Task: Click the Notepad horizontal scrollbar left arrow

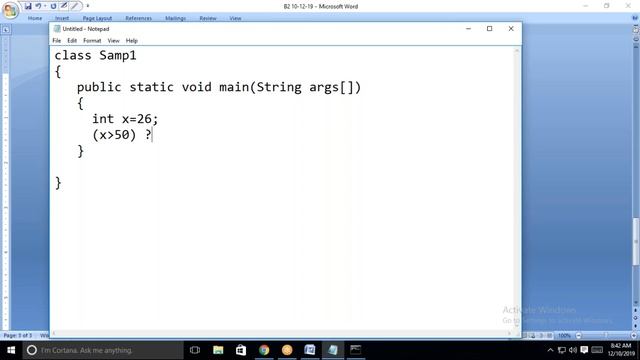Action: [x=53, y=333]
